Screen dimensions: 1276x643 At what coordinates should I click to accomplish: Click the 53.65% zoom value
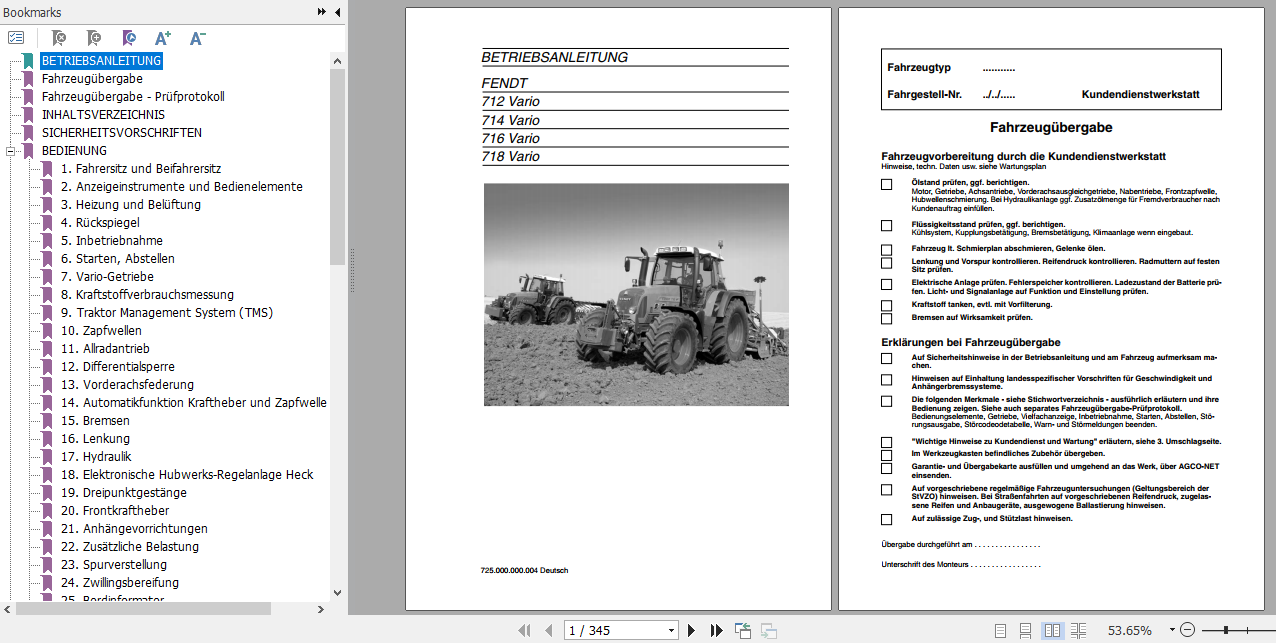coord(1130,630)
